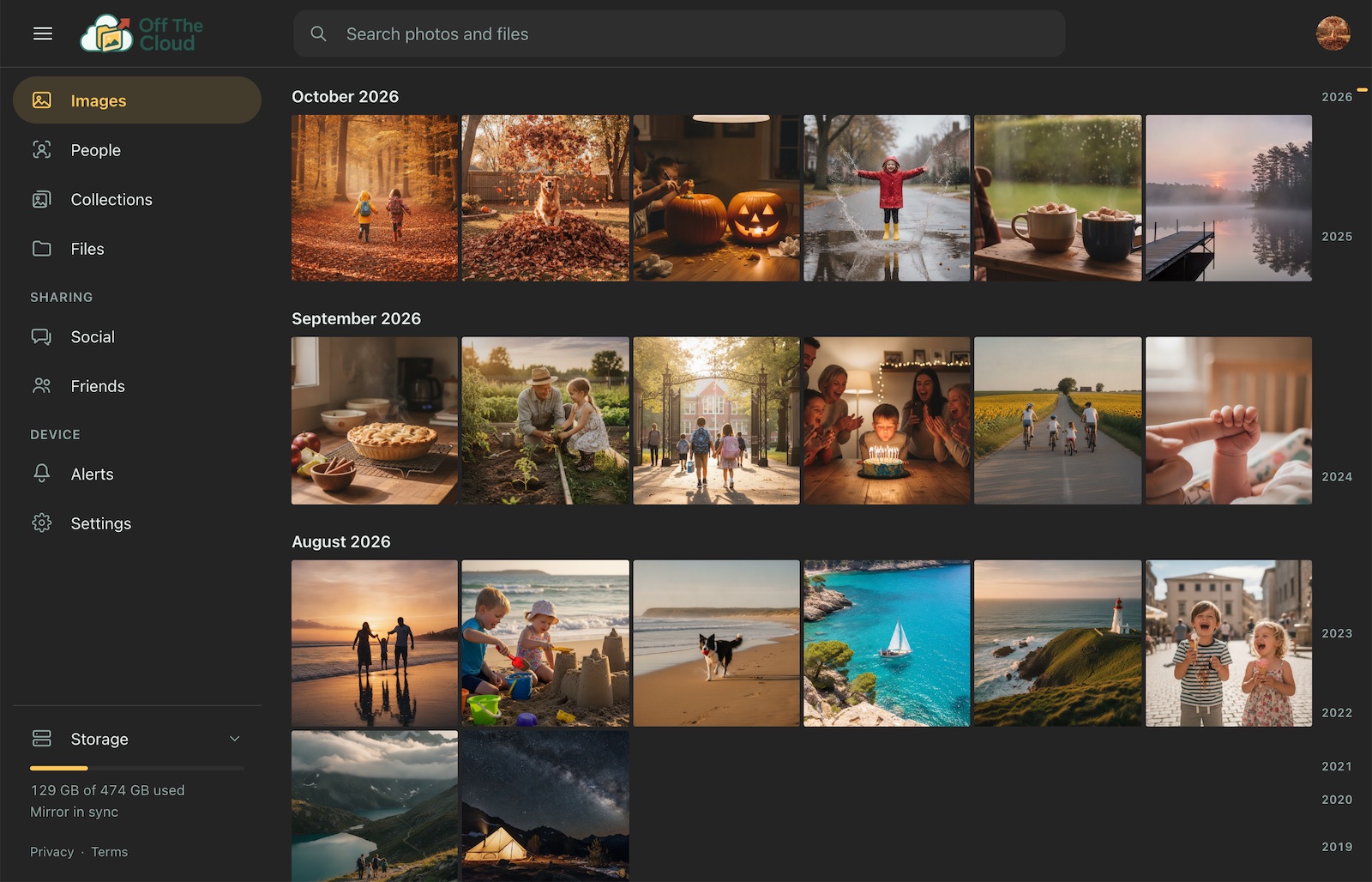The image size is (1372, 882).
Task: Open the mountain lake hikers photo
Action: (x=375, y=806)
